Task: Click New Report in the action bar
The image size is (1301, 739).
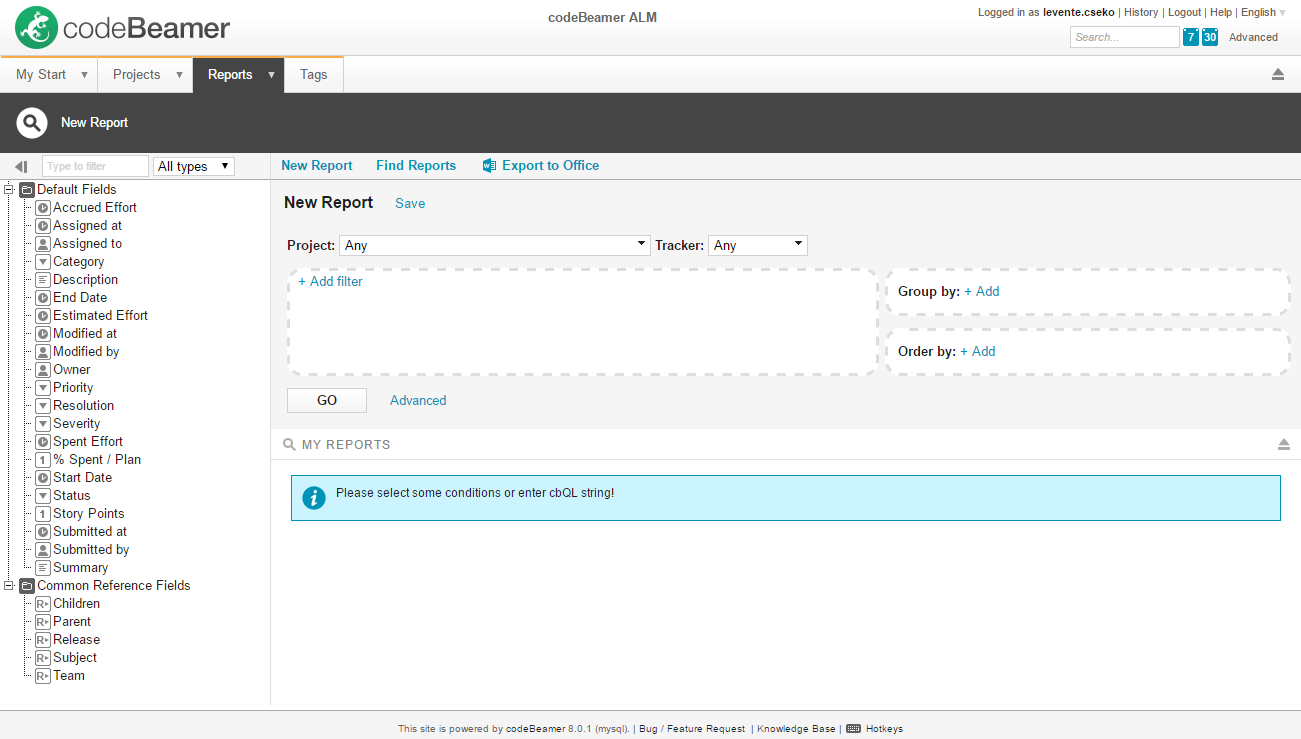Action: pyautogui.click(x=317, y=166)
